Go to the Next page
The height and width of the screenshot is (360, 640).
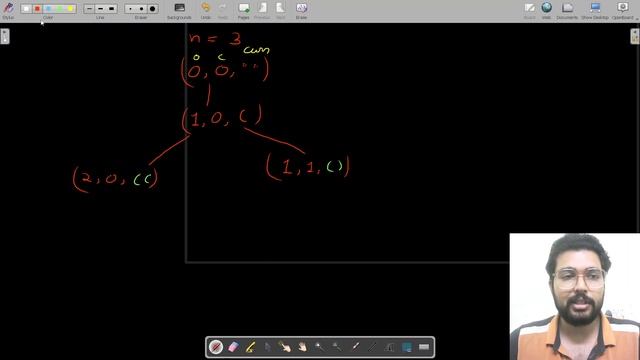(x=280, y=11)
